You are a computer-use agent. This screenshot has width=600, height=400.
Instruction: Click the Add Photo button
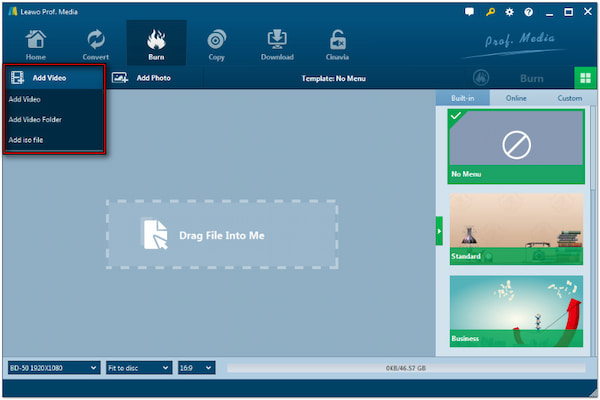[142, 77]
